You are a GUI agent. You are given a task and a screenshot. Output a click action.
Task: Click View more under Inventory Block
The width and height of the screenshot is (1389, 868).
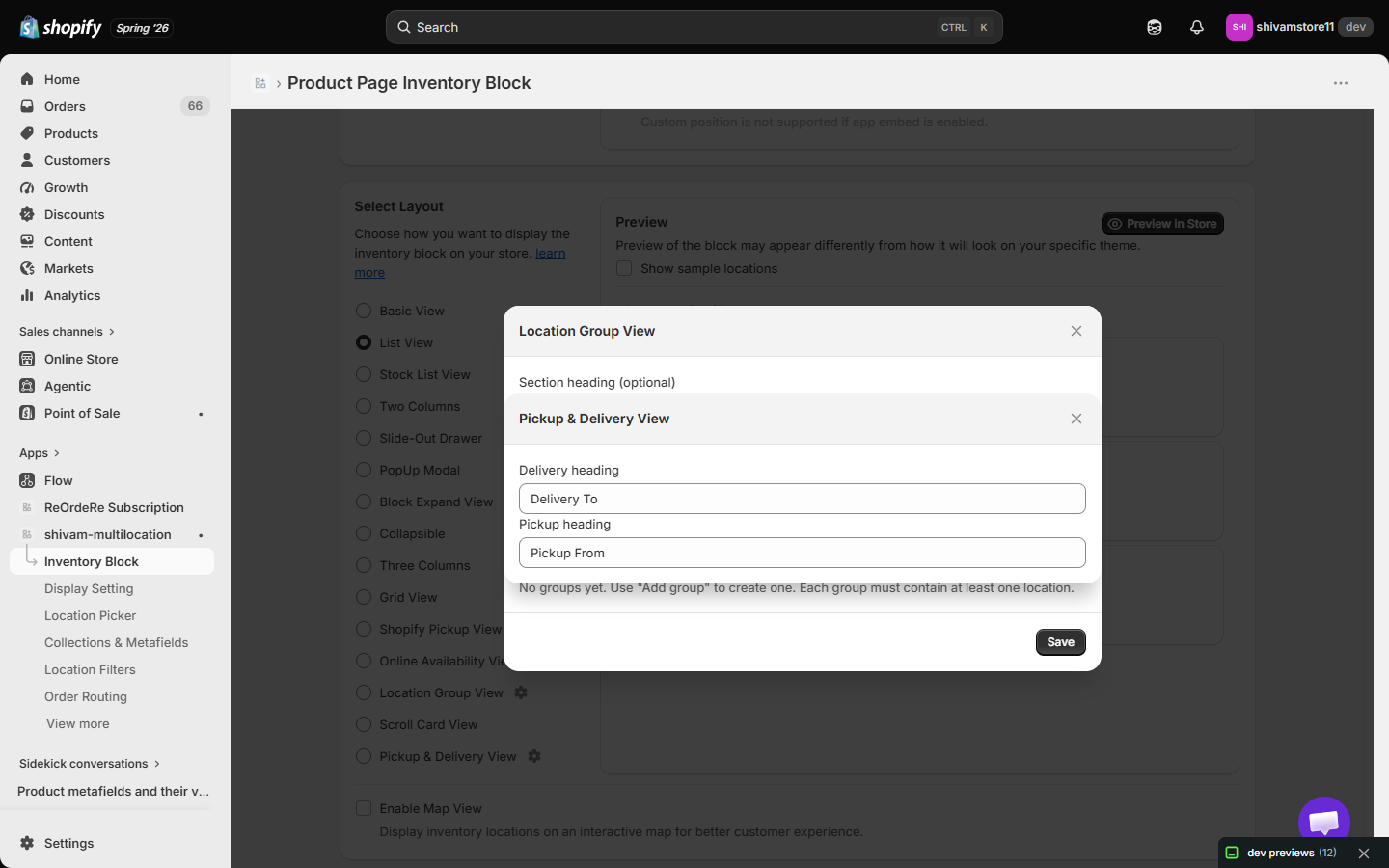(78, 723)
